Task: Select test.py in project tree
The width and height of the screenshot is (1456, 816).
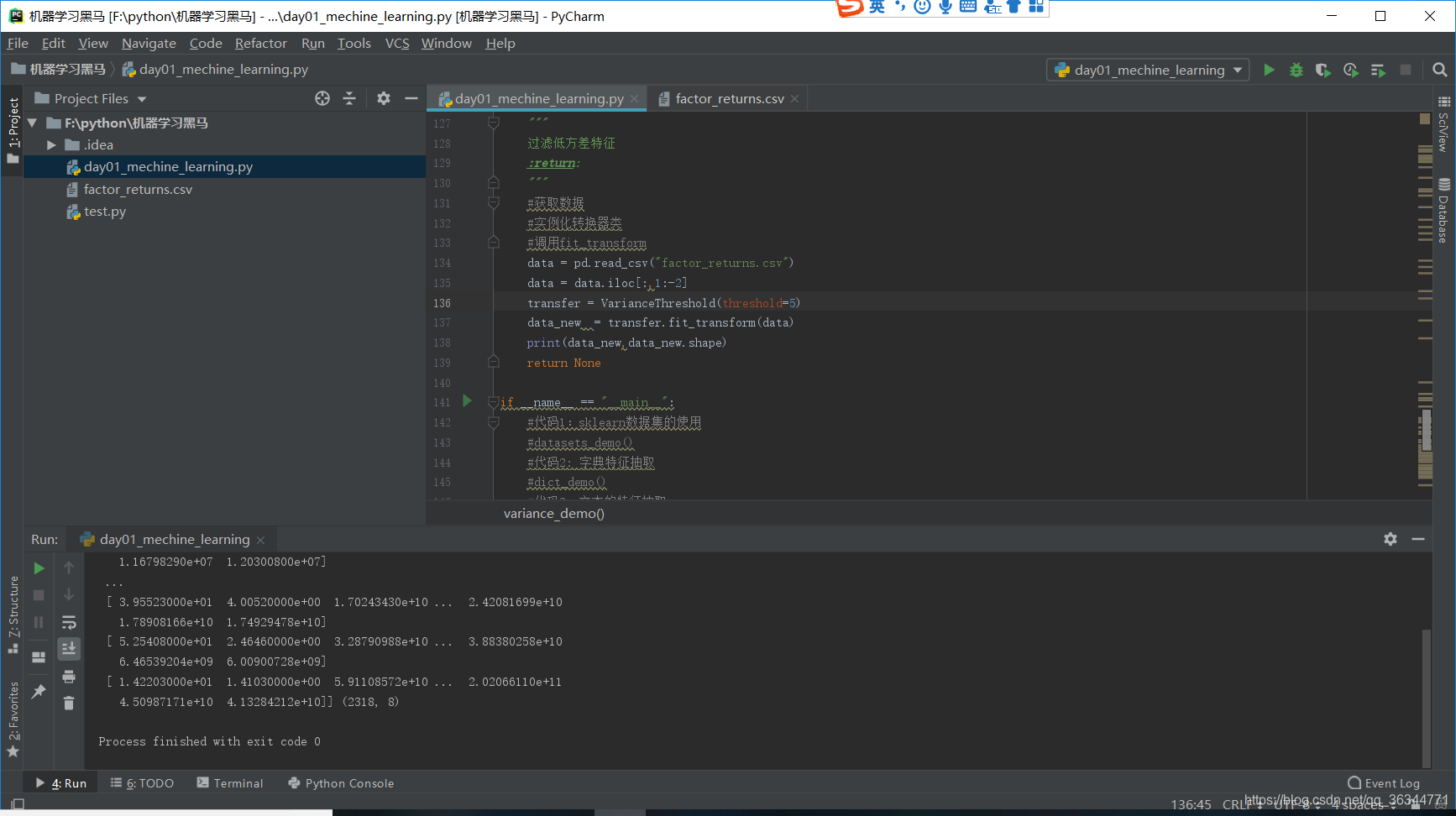Action: [x=105, y=212]
